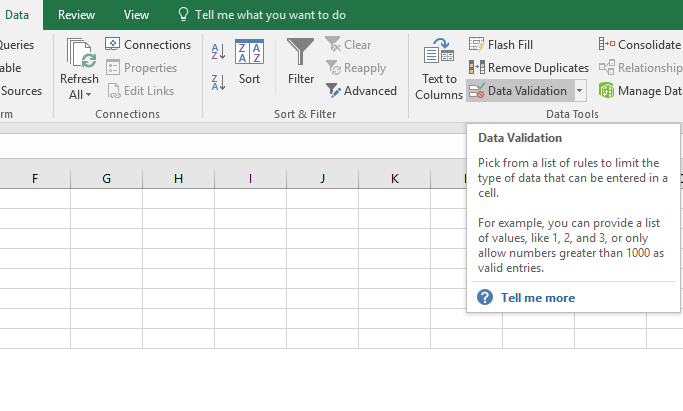The height and width of the screenshot is (411, 683).
Task: Click the Tell me more link
Action: pyautogui.click(x=537, y=297)
